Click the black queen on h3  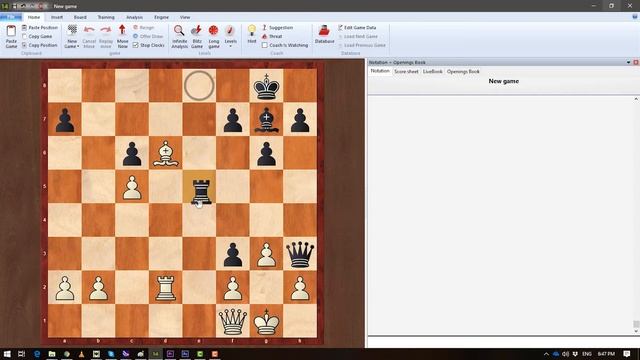[300, 254]
